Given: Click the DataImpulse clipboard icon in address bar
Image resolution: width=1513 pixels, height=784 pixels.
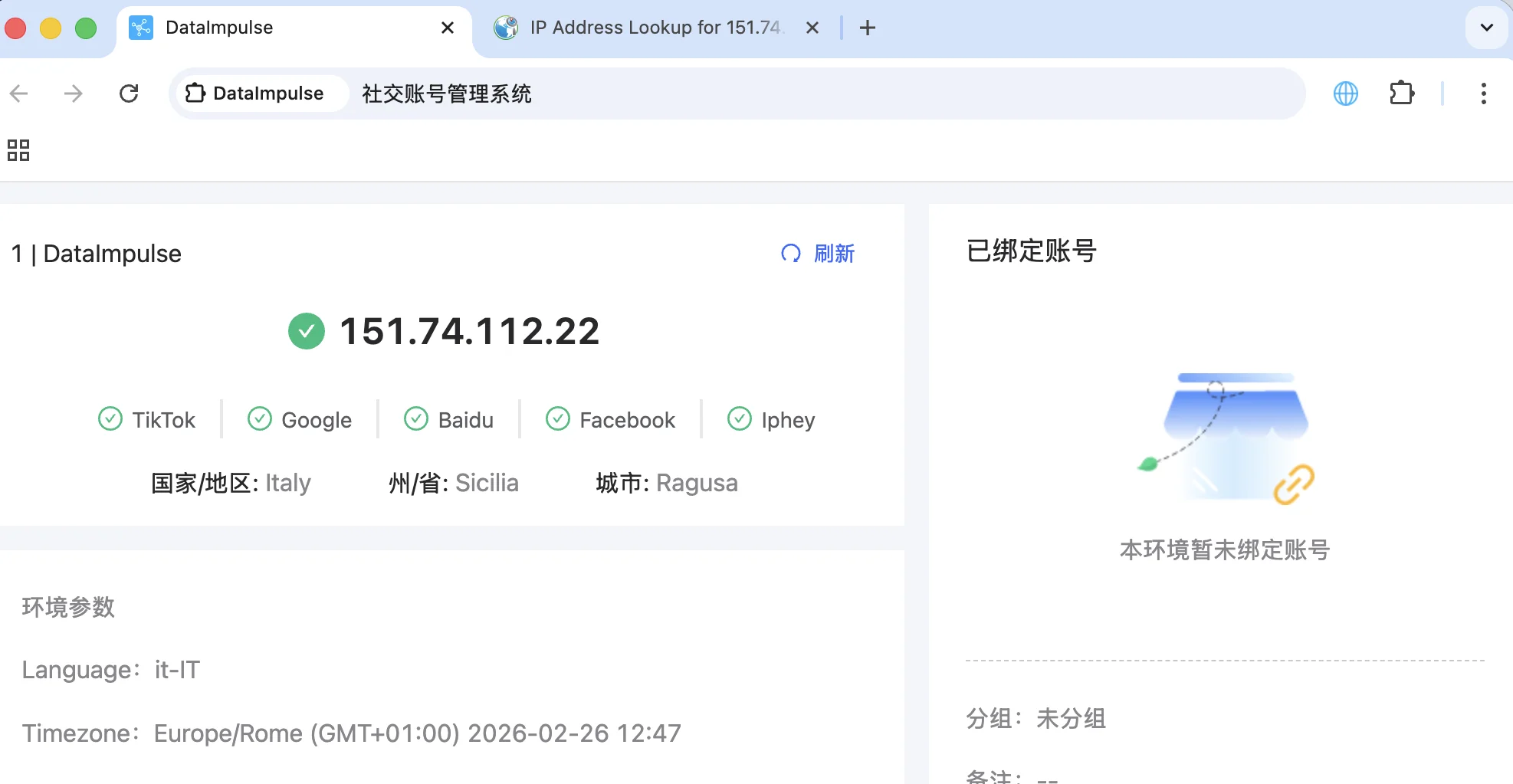Looking at the screenshot, I should [x=195, y=93].
